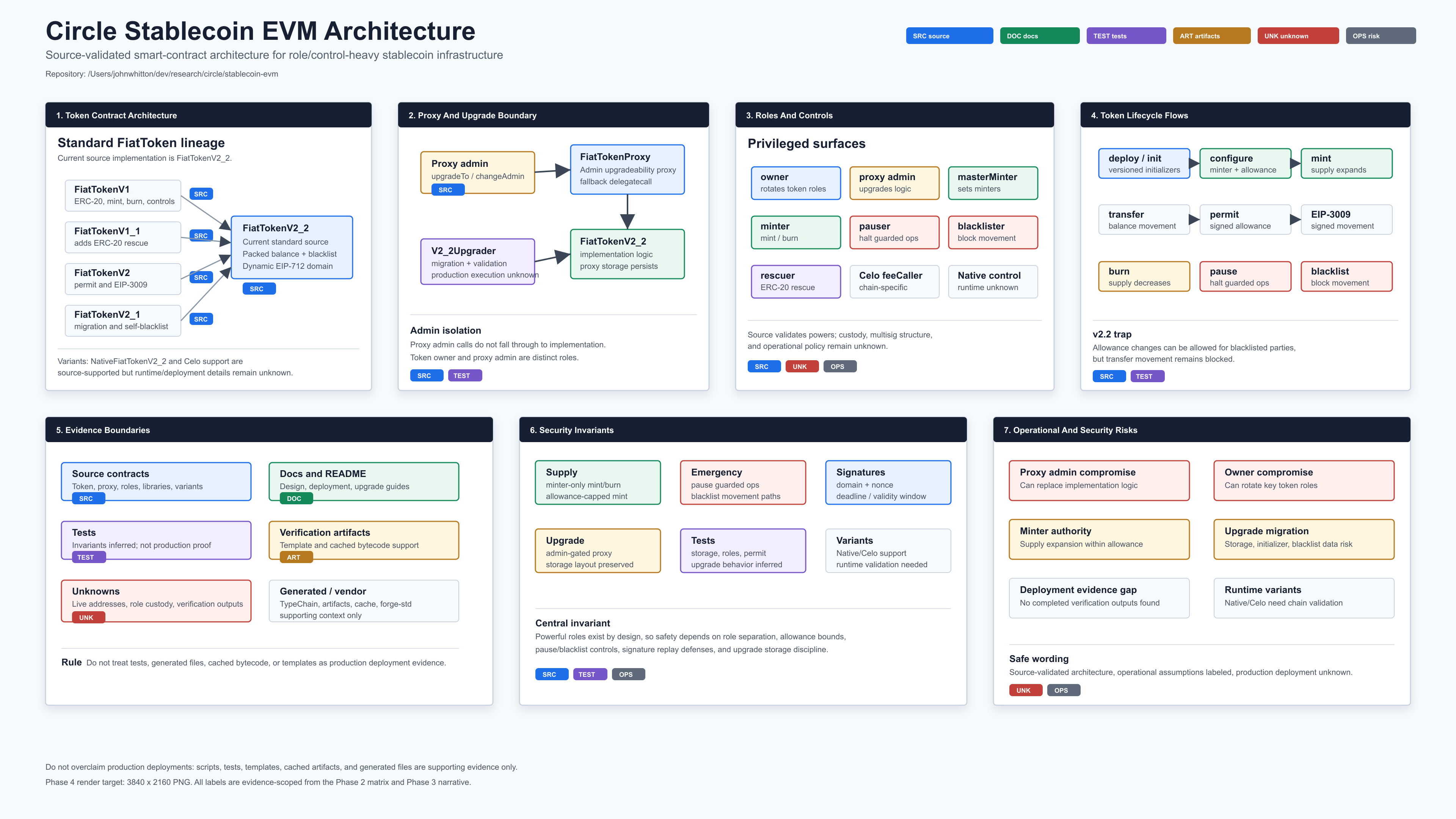Click the FiatTokenV2 permit and EIP-3009 box
The height and width of the screenshot is (819, 1456).
pyautogui.click(x=123, y=279)
